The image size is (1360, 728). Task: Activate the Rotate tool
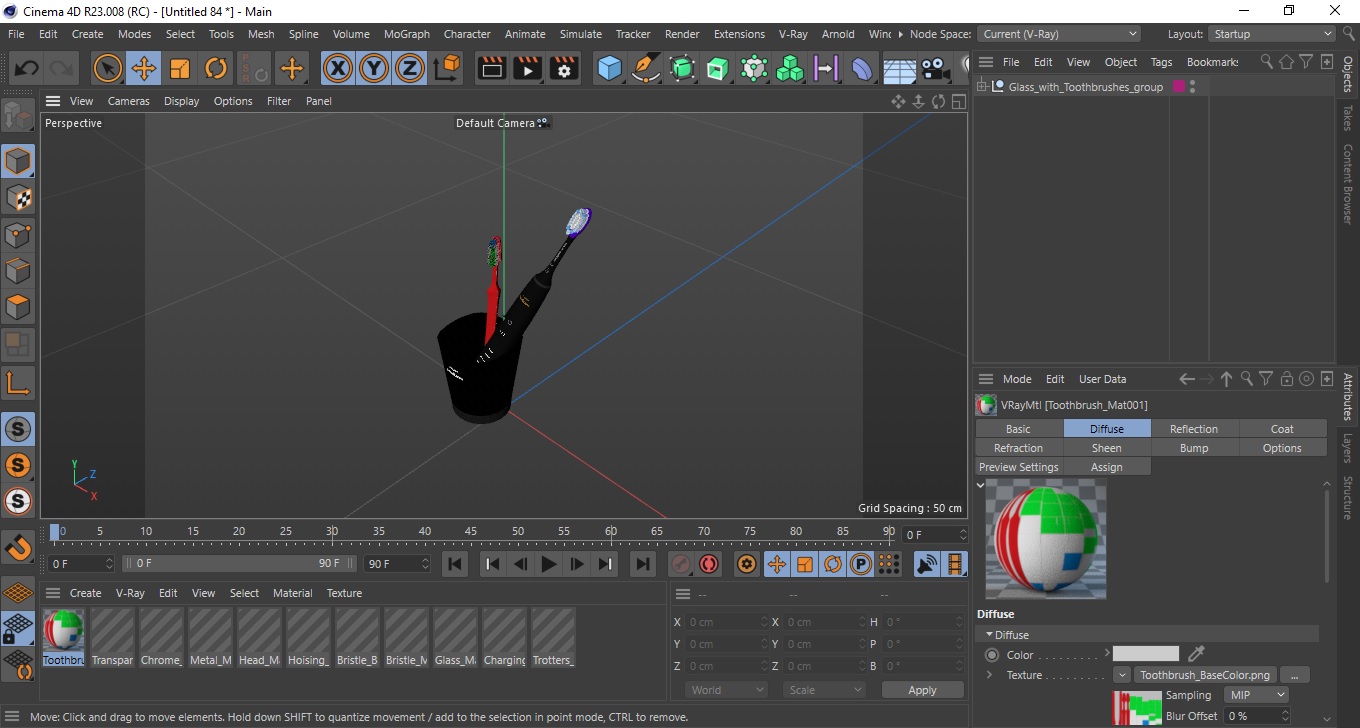pos(216,68)
